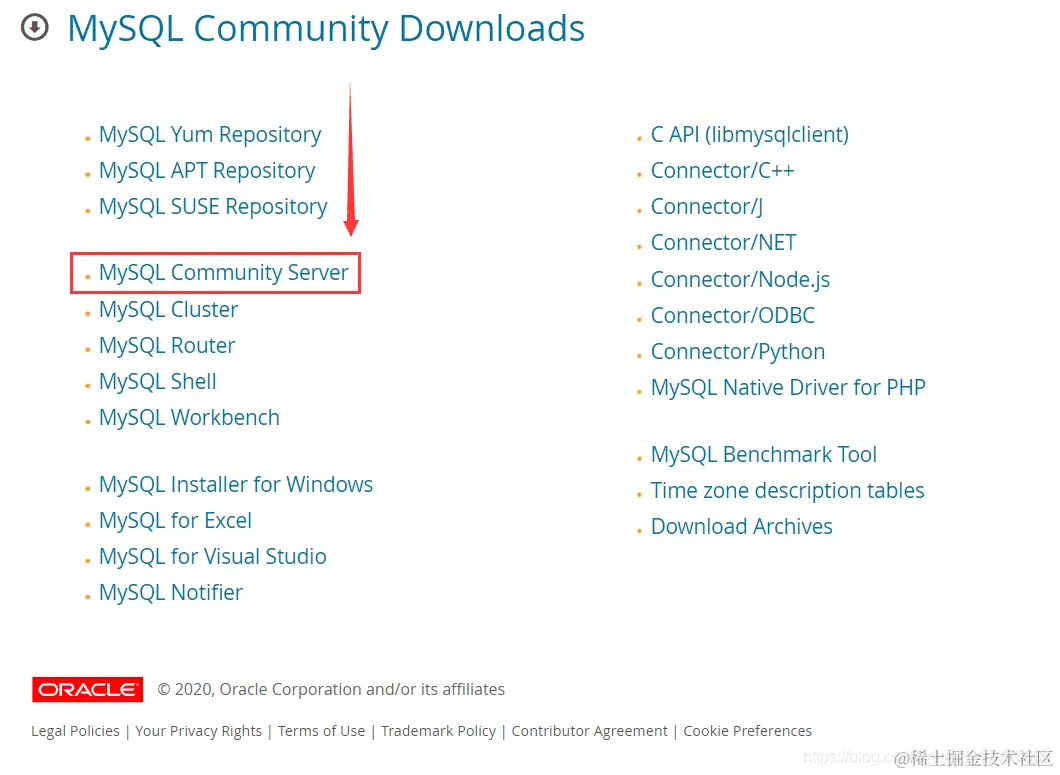Open Connector/Node.js link
1060x775 pixels.
tap(740, 279)
